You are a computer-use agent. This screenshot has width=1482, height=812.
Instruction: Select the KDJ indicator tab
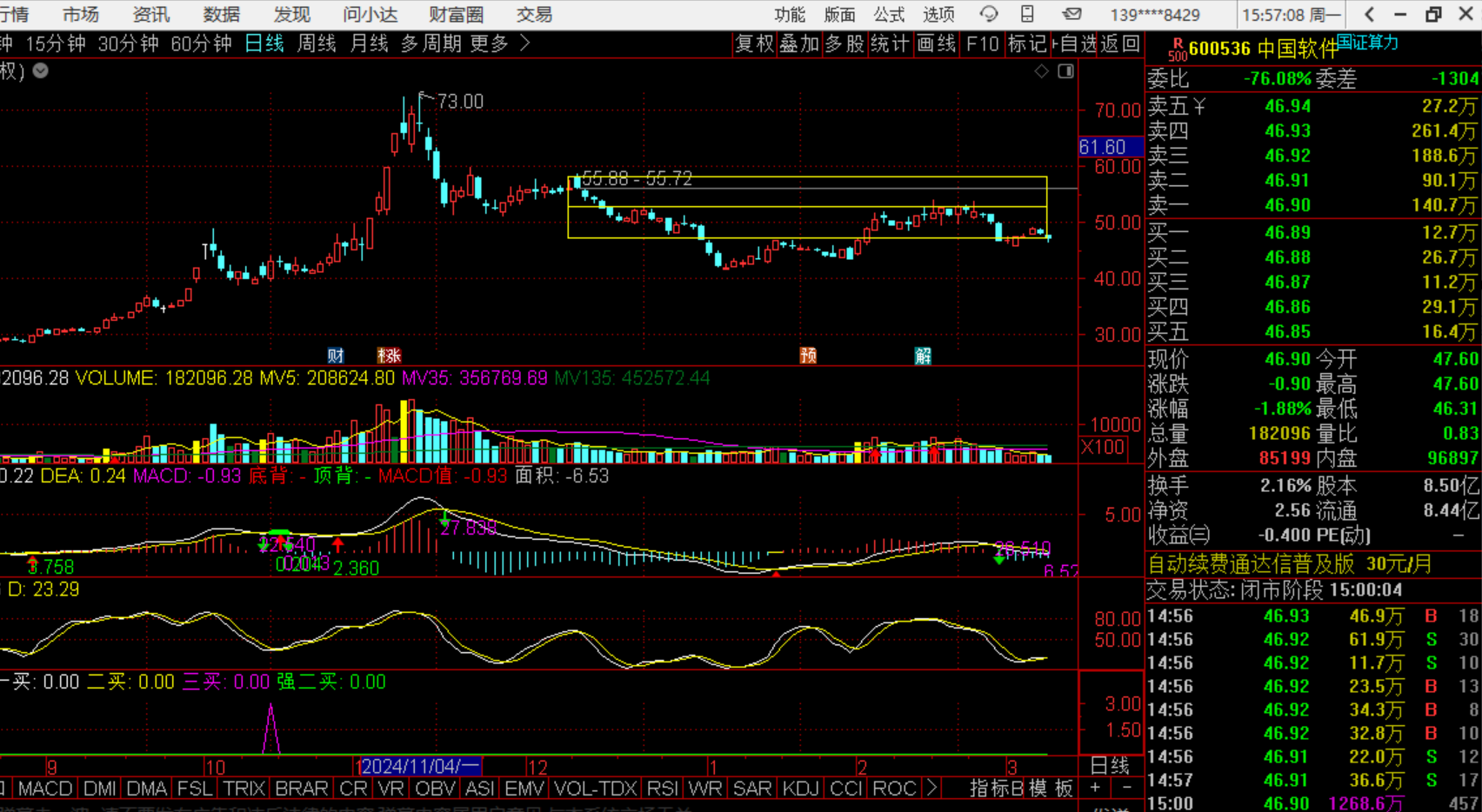(800, 788)
